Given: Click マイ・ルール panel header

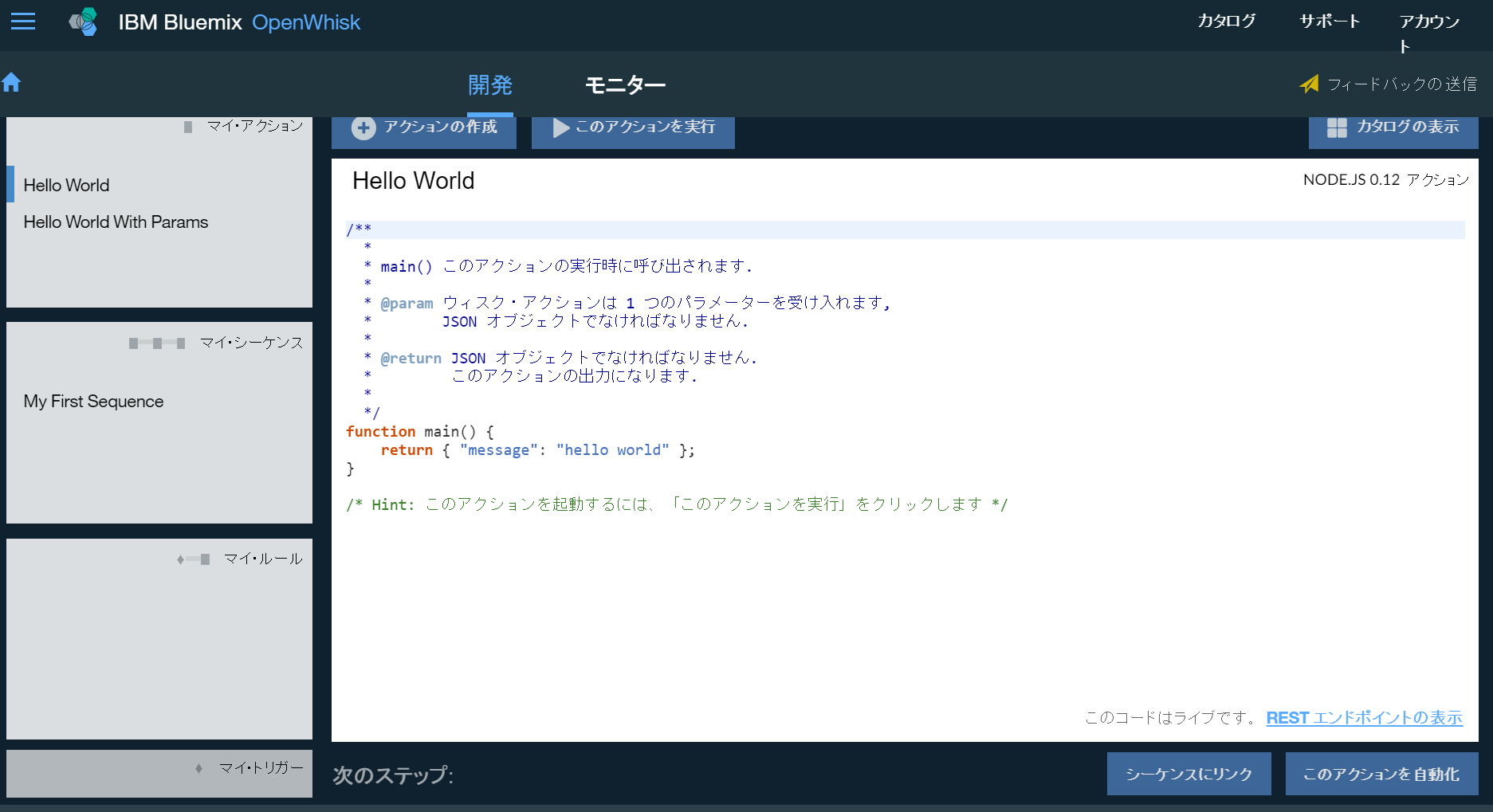Looking at the screenshot, I should 263,559.
